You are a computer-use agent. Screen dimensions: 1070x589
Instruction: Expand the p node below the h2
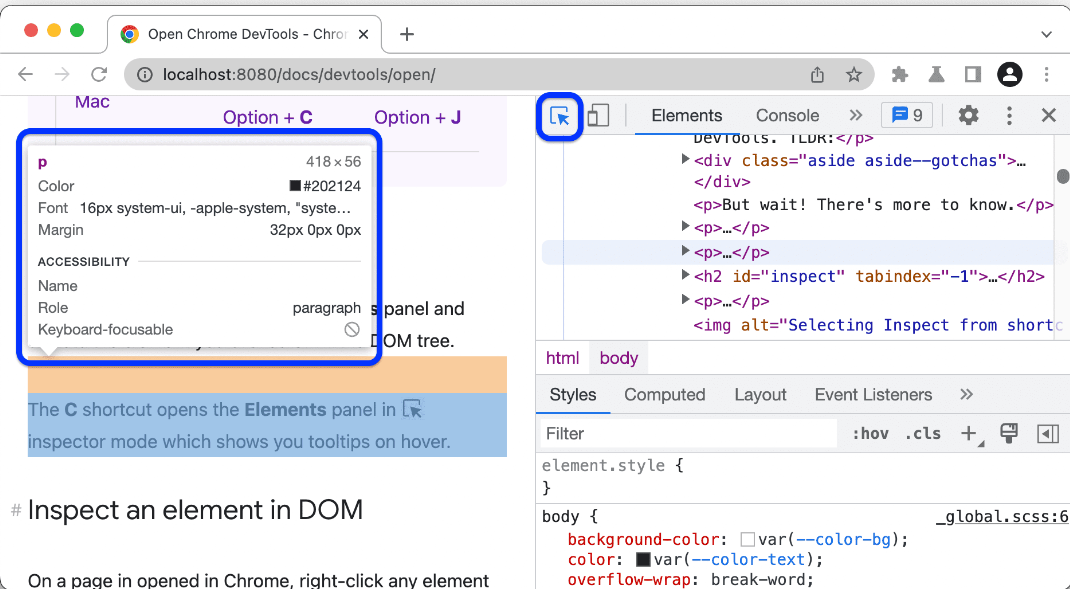pyautogui.click(x=685, y=300)
